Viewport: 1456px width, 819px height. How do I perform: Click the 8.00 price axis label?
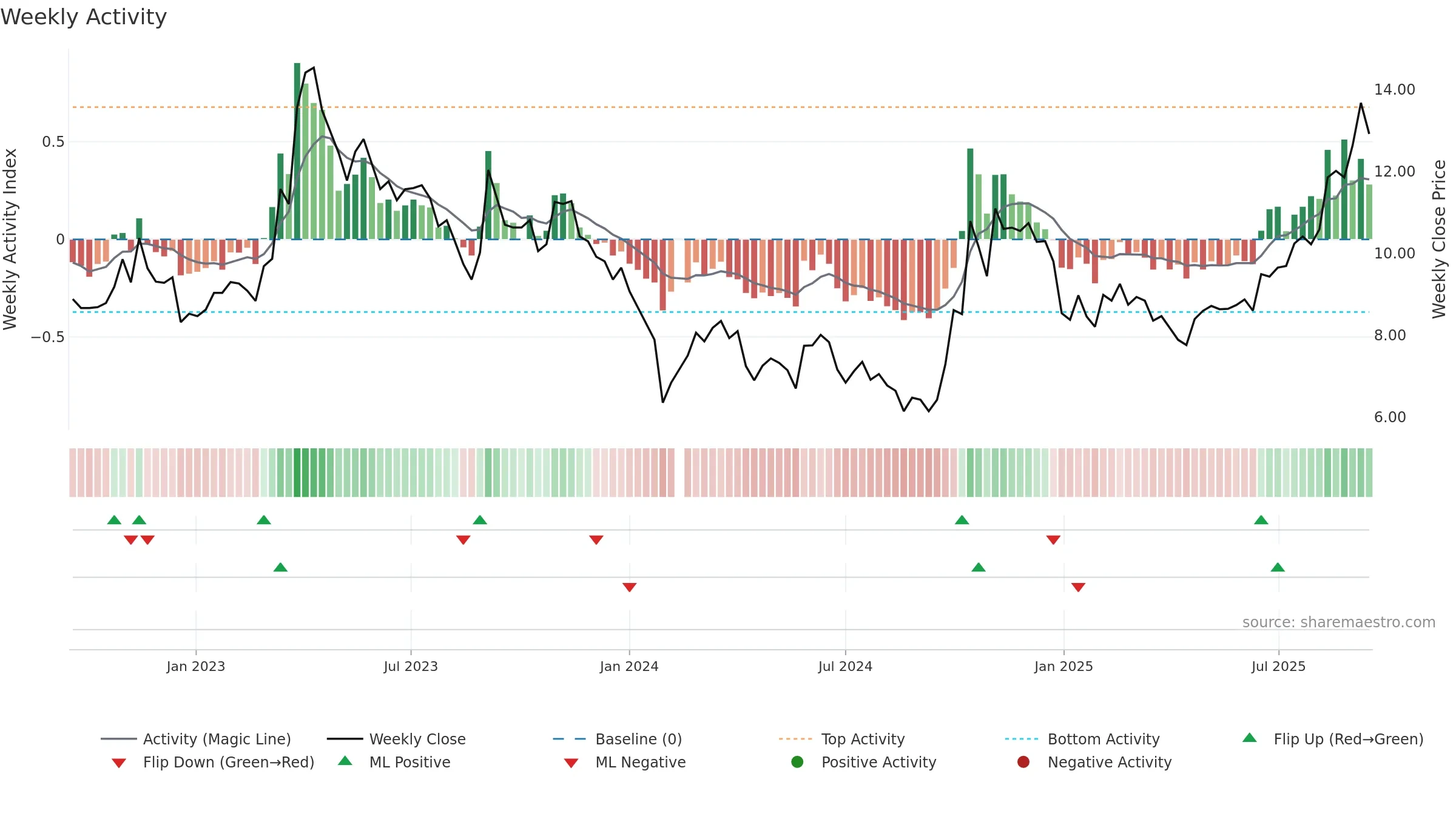[x=1390, y=335]
